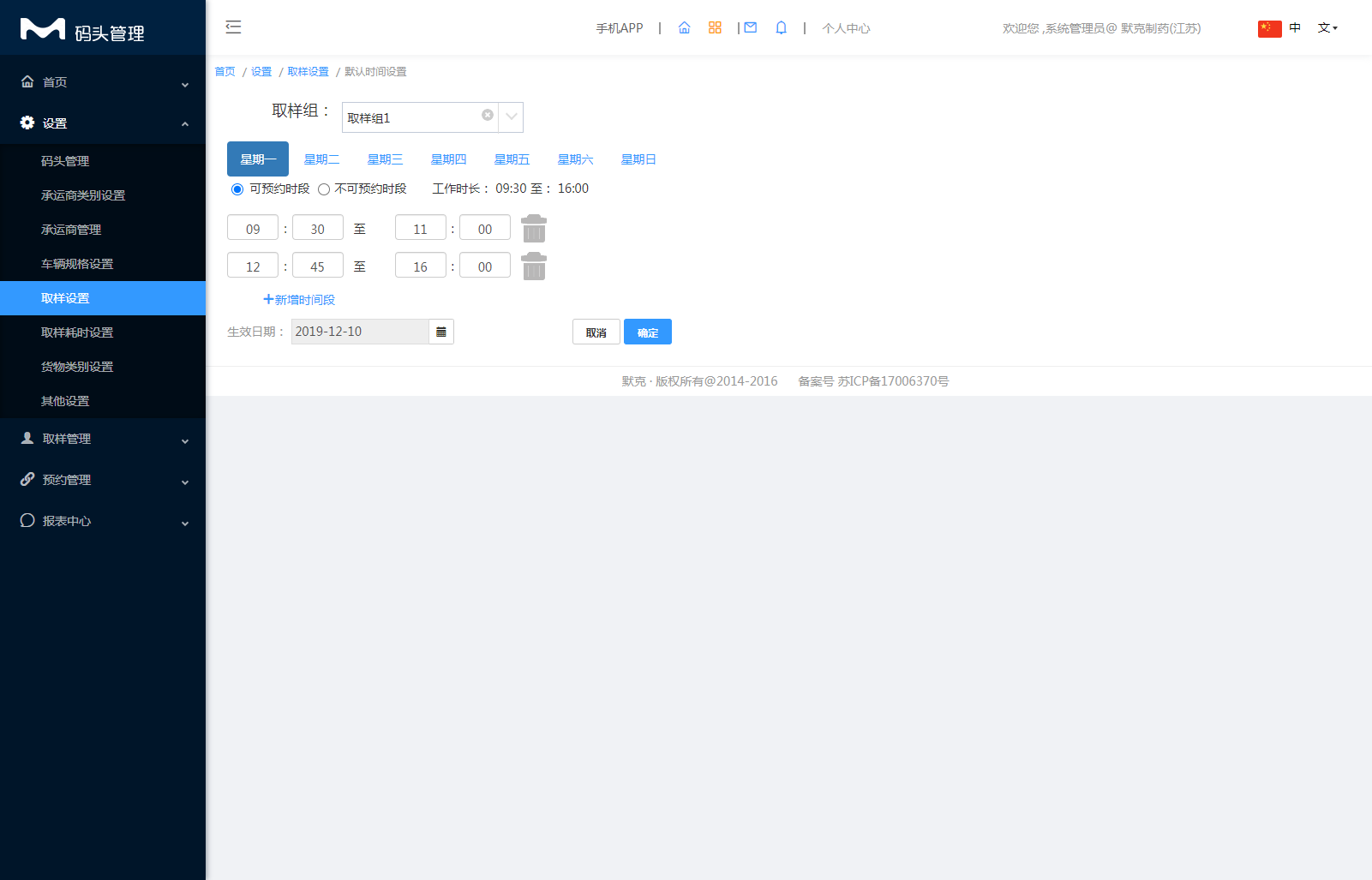The width and height of the screenshot is (1372, 880).
Task: Click the 取样管理 person icon
Action: click(27, 438)
